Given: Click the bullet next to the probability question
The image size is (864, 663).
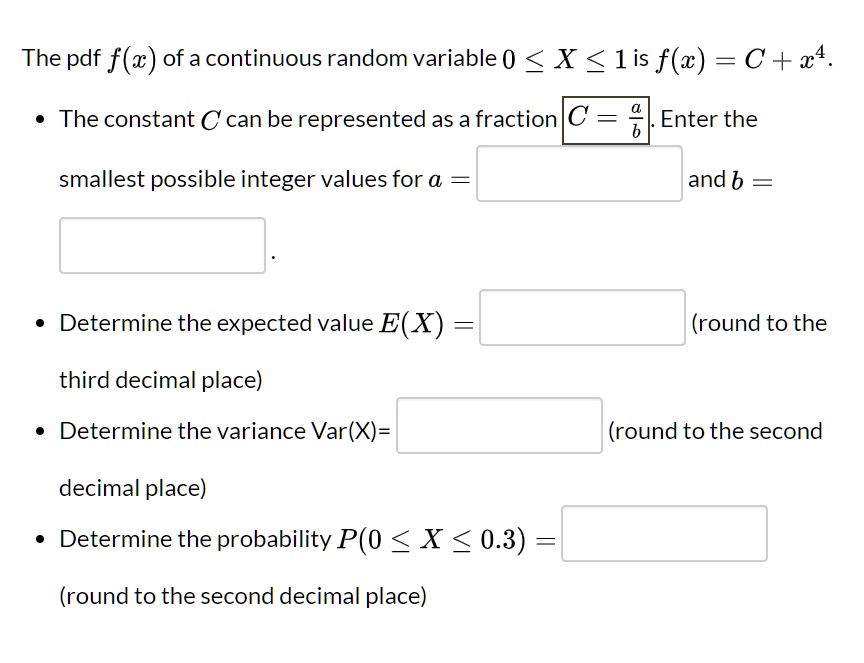Looking at the screenshot, I should pyautogui.click(x=40, y=537).
